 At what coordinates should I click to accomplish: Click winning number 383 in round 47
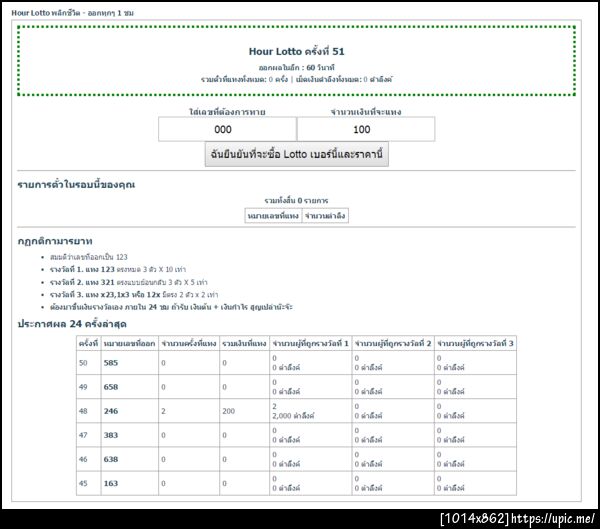tap(111, 435)
